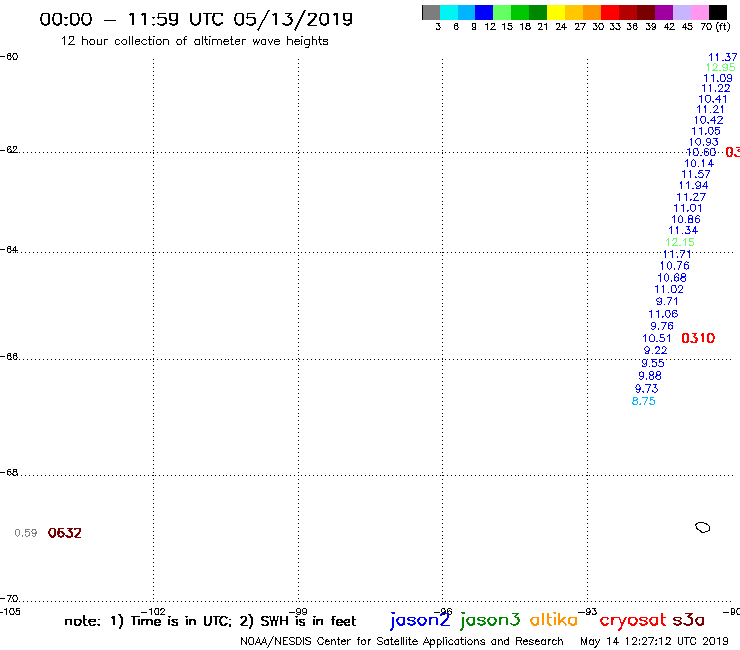Select the wave height value 11.57
Screen dimensions: 740x650
coord(696,174)
